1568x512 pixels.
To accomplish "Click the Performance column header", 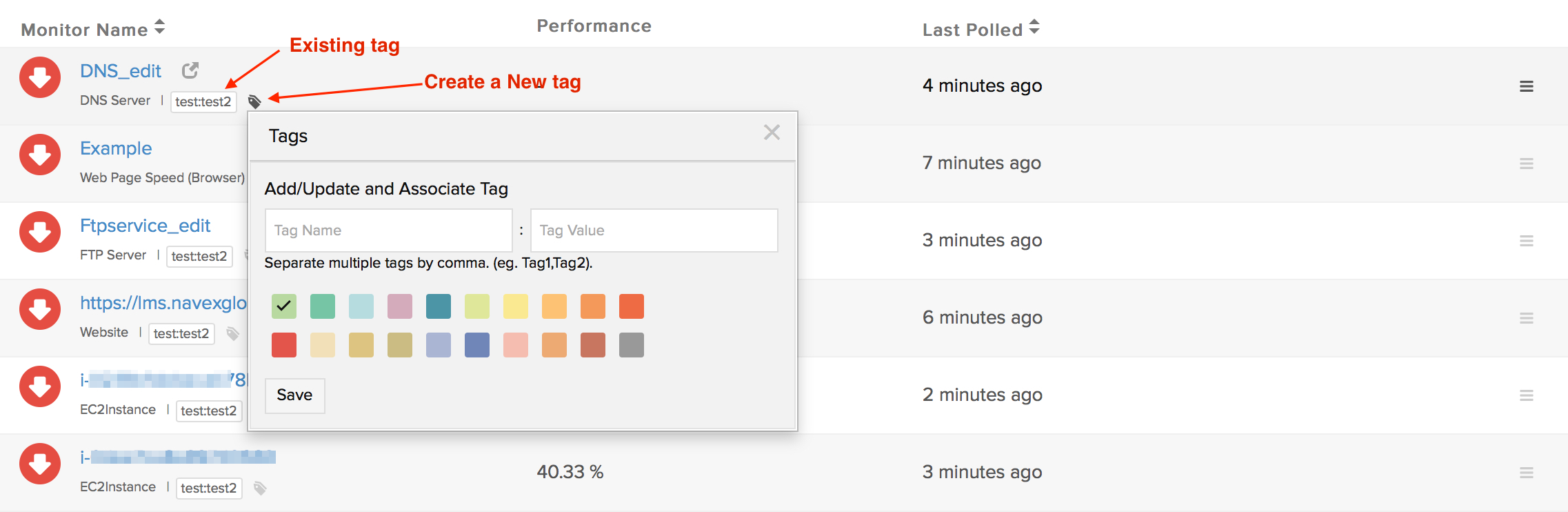I will [594, 26].
